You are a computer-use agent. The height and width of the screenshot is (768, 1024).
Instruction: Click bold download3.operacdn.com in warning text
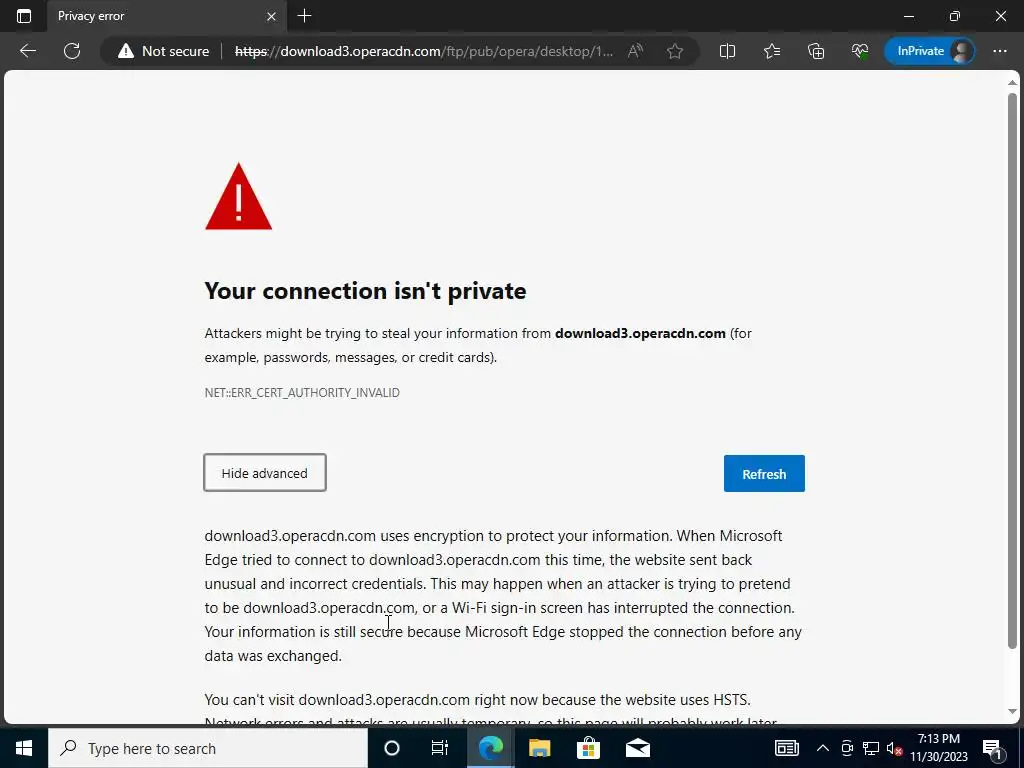point(640,333)
